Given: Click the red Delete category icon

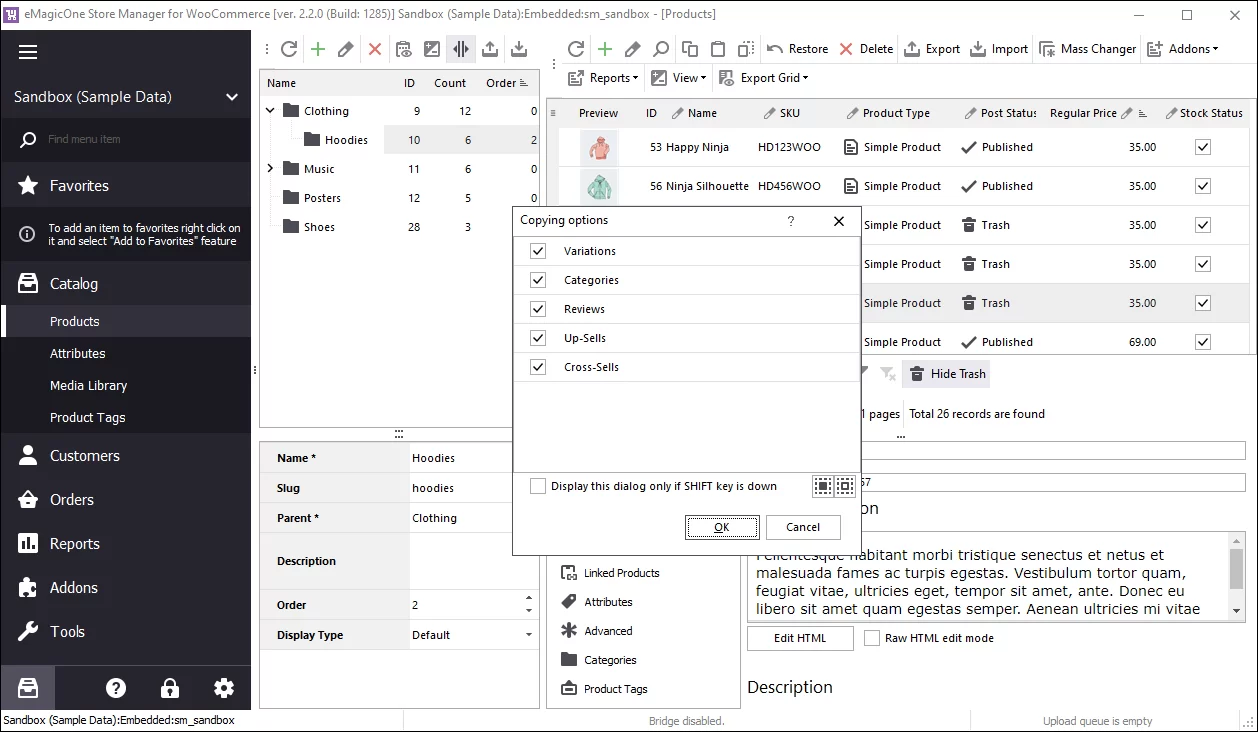Looking at the screenshot, I should (376, 48).
